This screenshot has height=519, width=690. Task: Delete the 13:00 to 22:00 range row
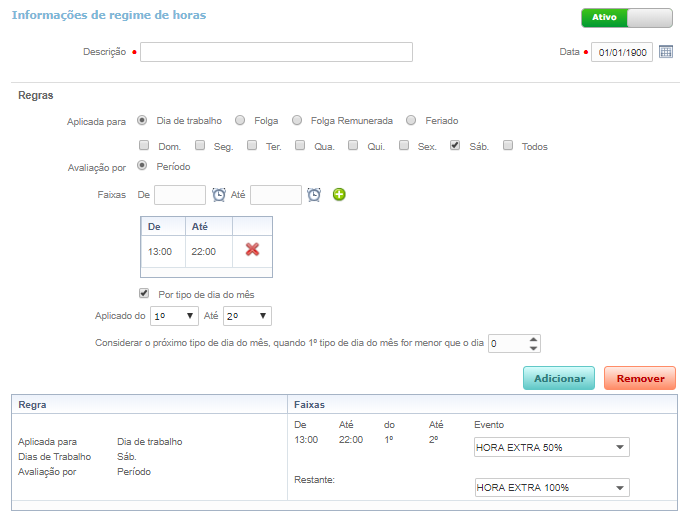pyautogui.click(x=252, y=250)
